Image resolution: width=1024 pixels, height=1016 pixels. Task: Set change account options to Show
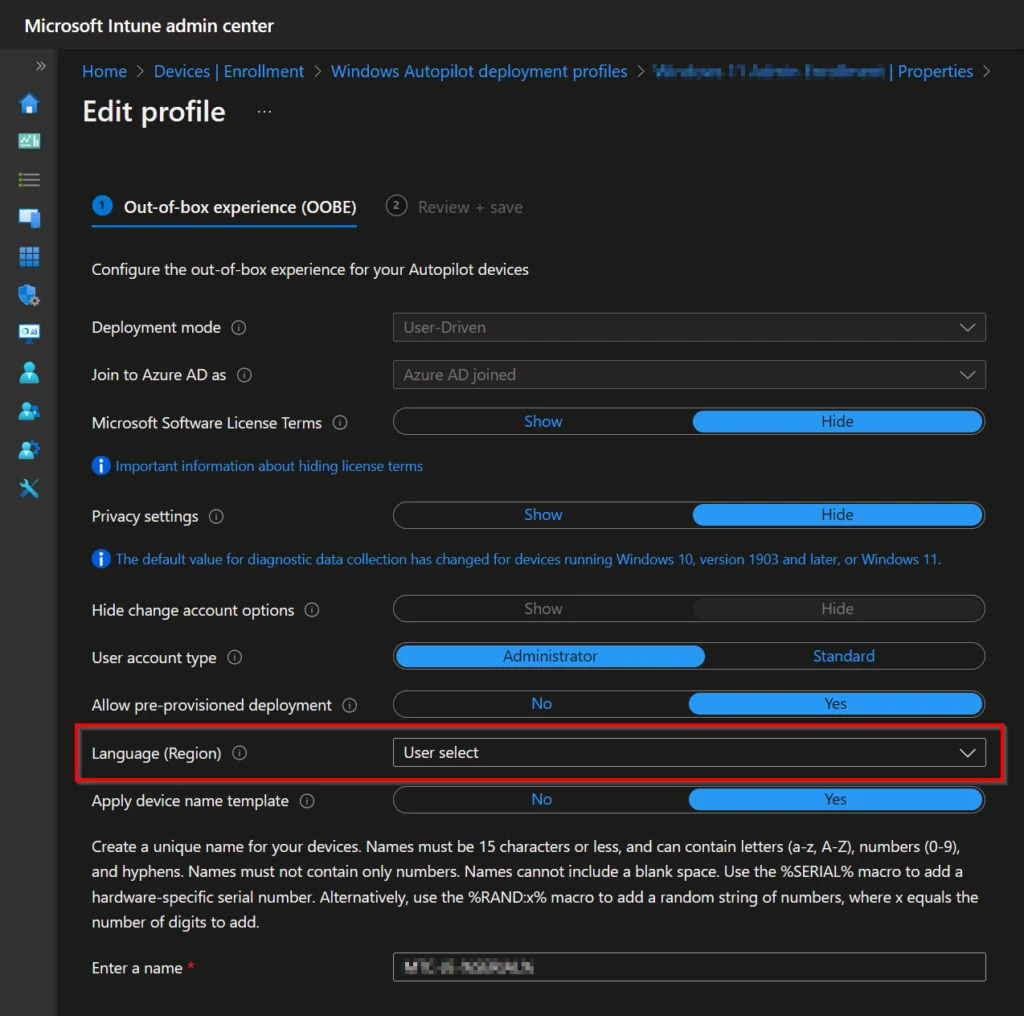[x=543, y=609]
